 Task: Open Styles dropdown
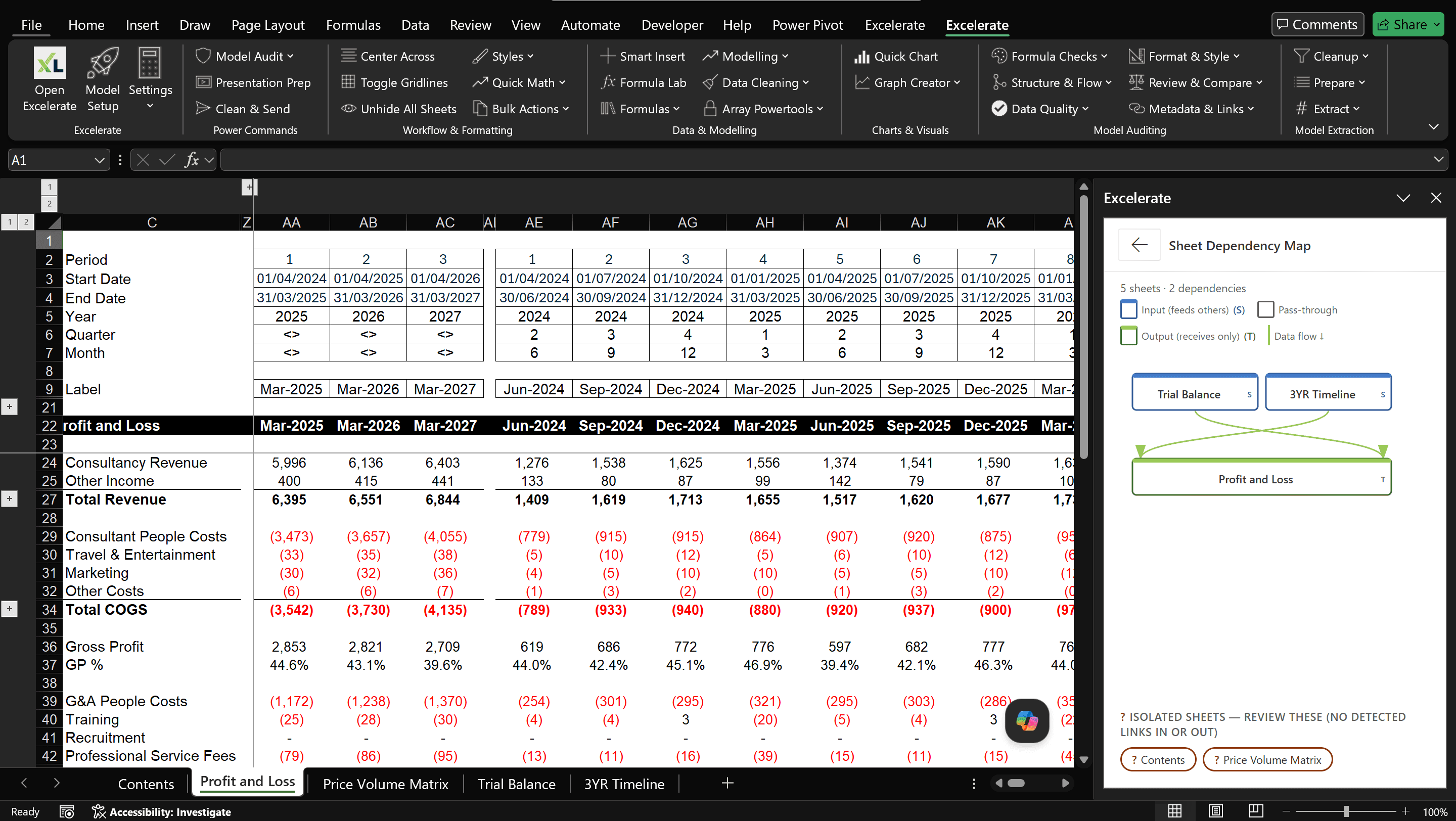pyautogui.click(x=503, y=56)
